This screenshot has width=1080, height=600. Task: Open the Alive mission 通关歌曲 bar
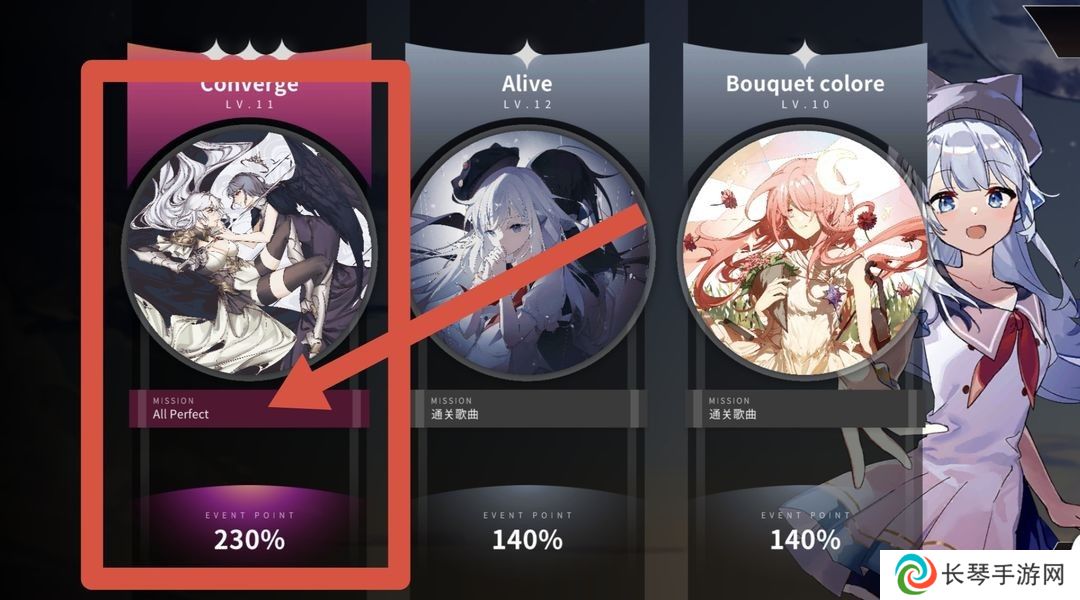pyautogui.click(x=528, y=408)
